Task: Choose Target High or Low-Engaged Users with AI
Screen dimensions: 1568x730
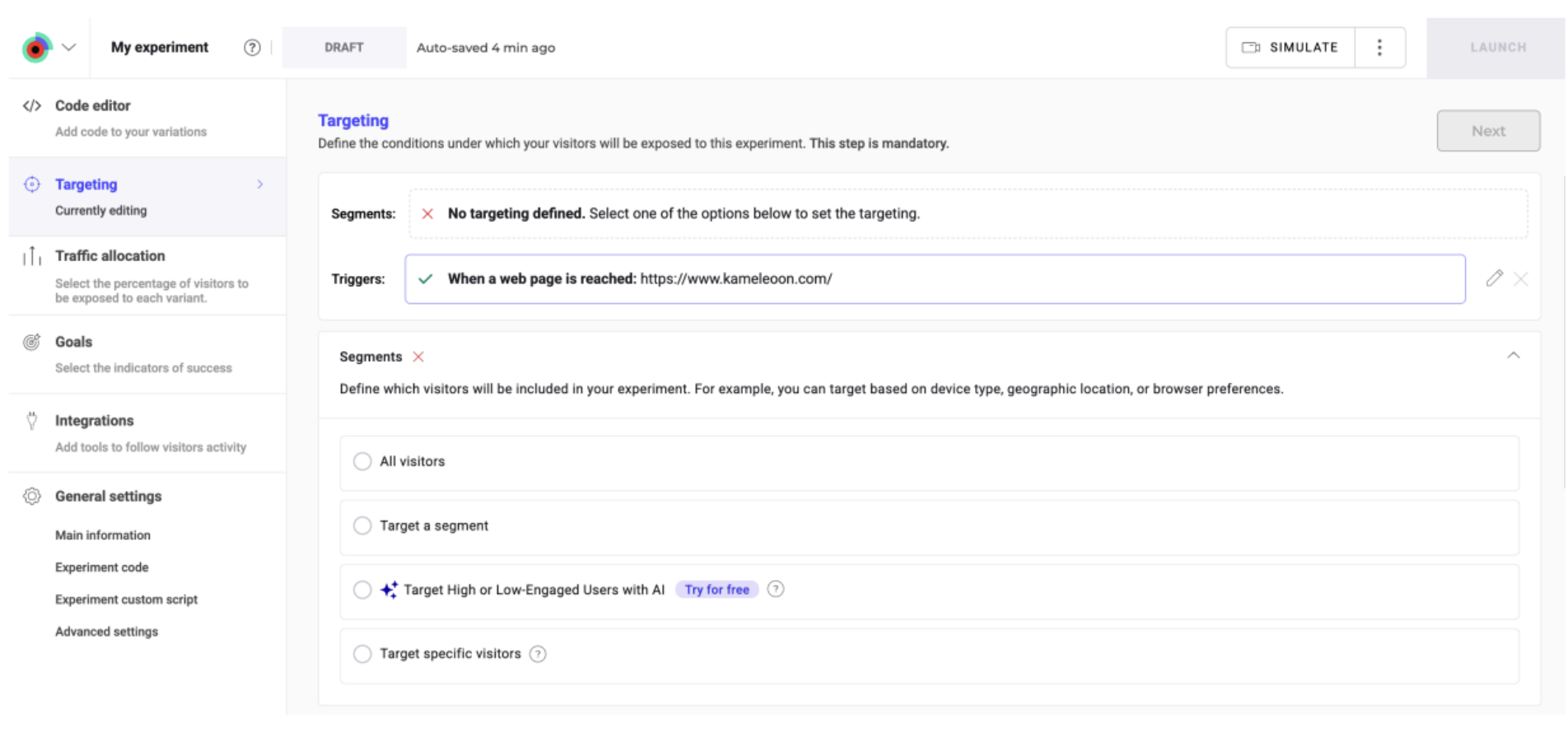Action: pyautogui.click(x=362, y=590)
